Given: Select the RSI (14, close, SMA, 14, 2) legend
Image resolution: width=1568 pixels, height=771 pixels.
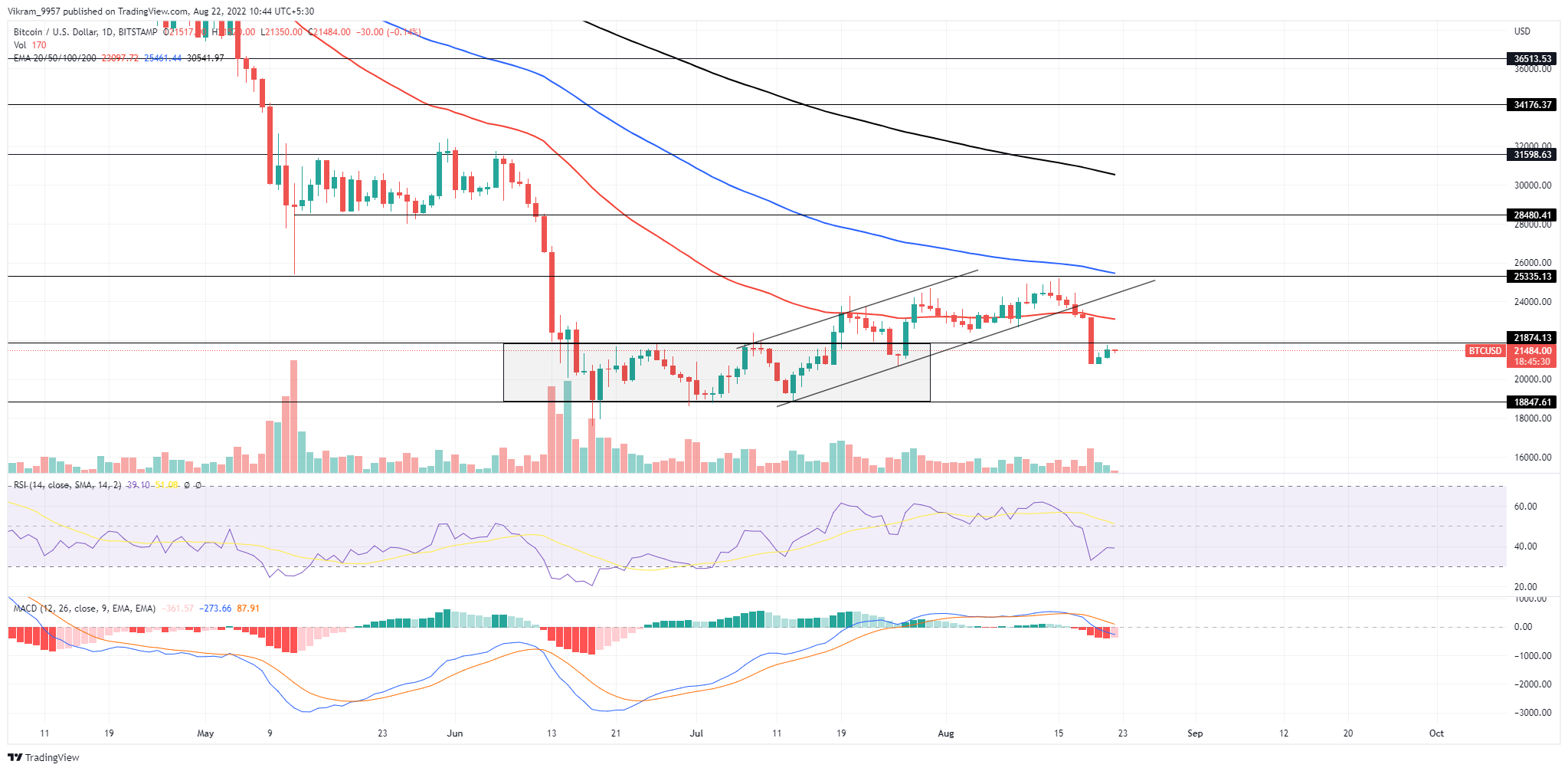Looking at the screenshot, I should tap(67, 485).
